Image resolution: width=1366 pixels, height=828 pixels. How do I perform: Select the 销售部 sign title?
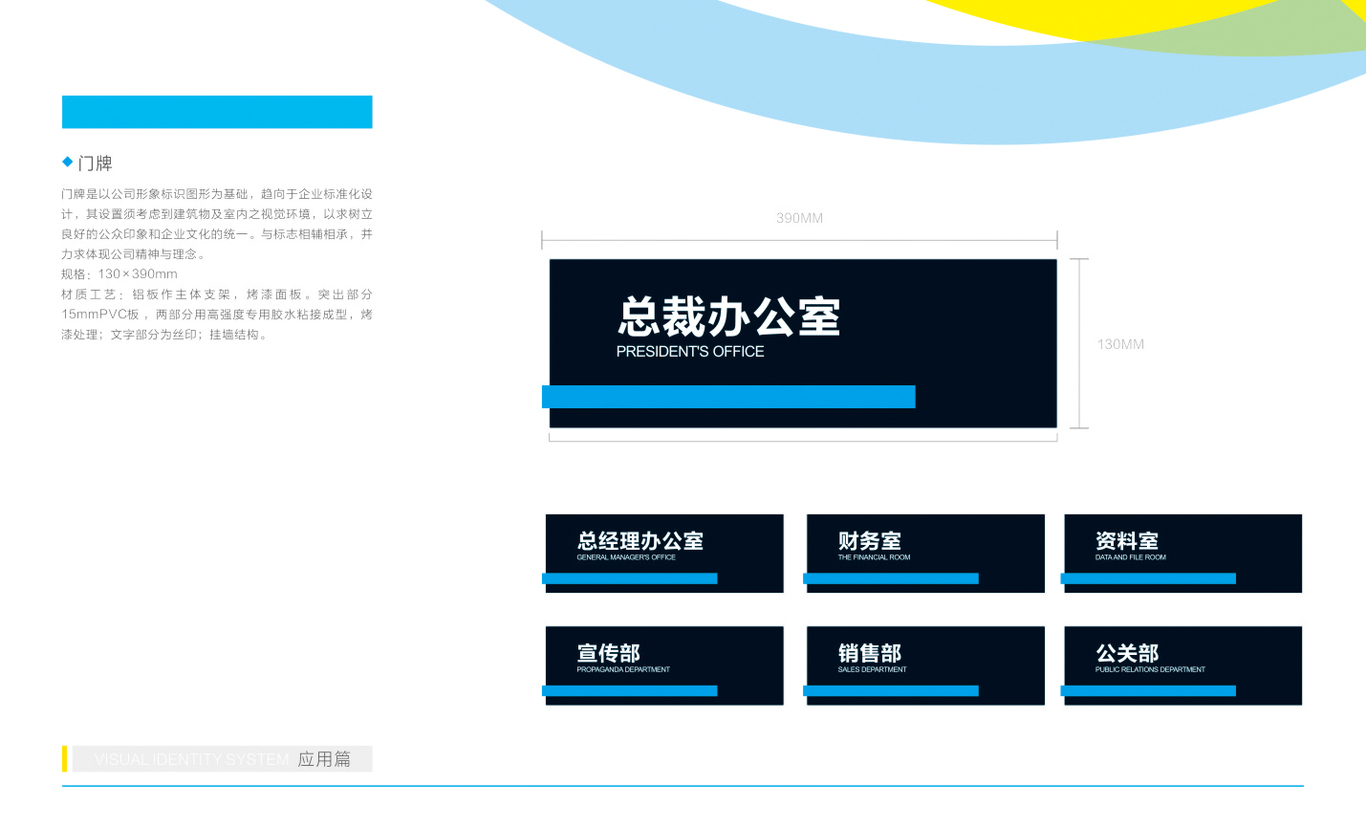[x=869, y=653]
